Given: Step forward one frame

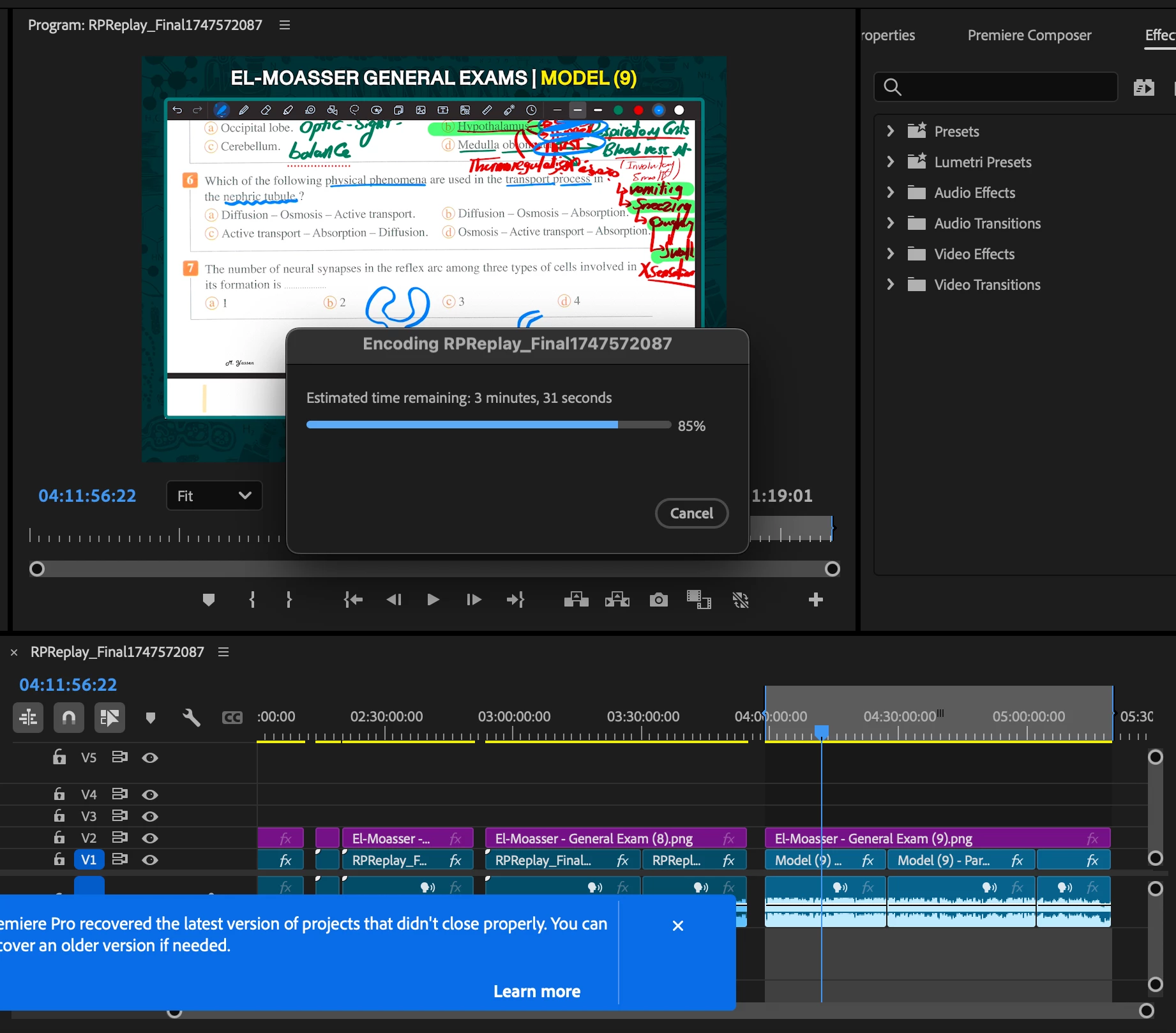Looking at the screenshot, I should (474, 599).
